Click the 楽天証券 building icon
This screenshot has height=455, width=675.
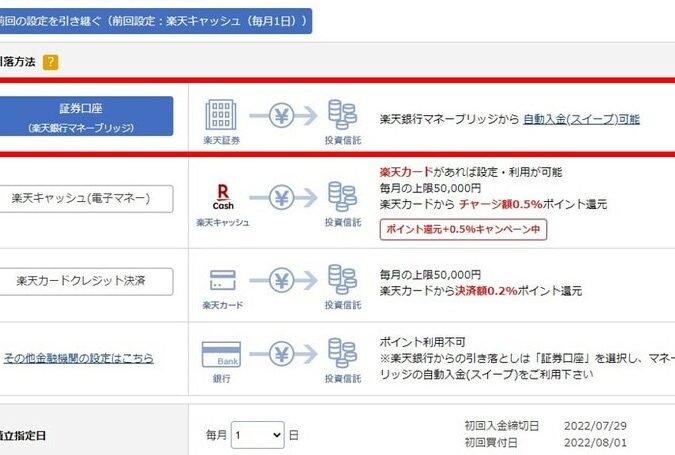click(220, 114)
